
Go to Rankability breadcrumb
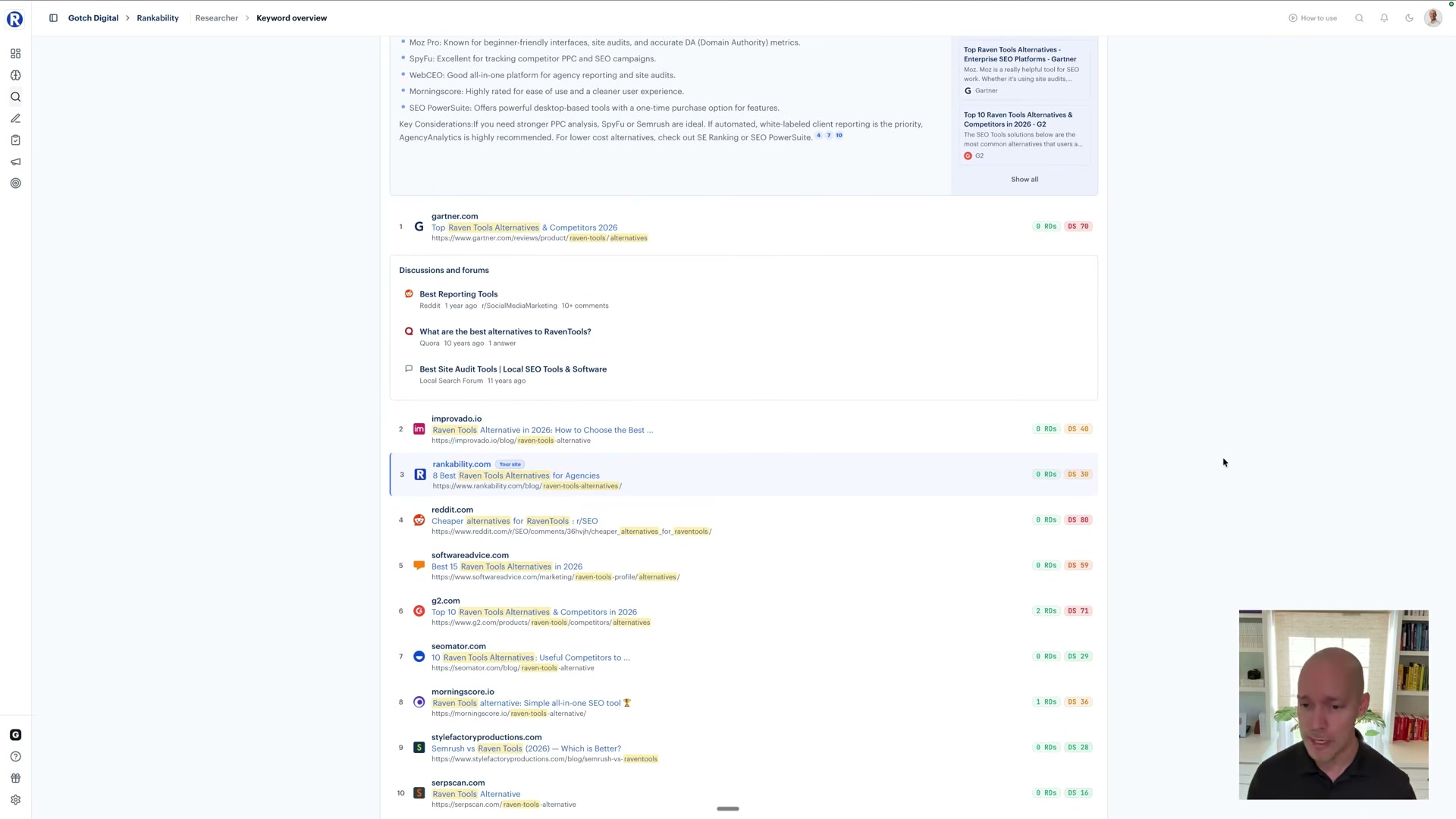[x=158, y=18]
